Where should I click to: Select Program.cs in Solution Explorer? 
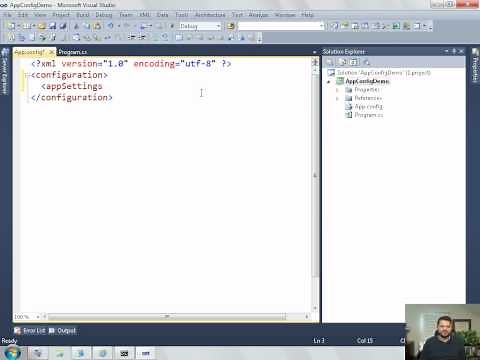click(364, 115)
